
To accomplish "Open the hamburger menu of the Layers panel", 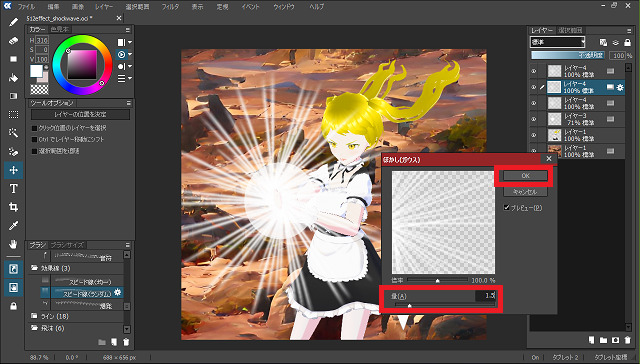I will tap(629, 31).
